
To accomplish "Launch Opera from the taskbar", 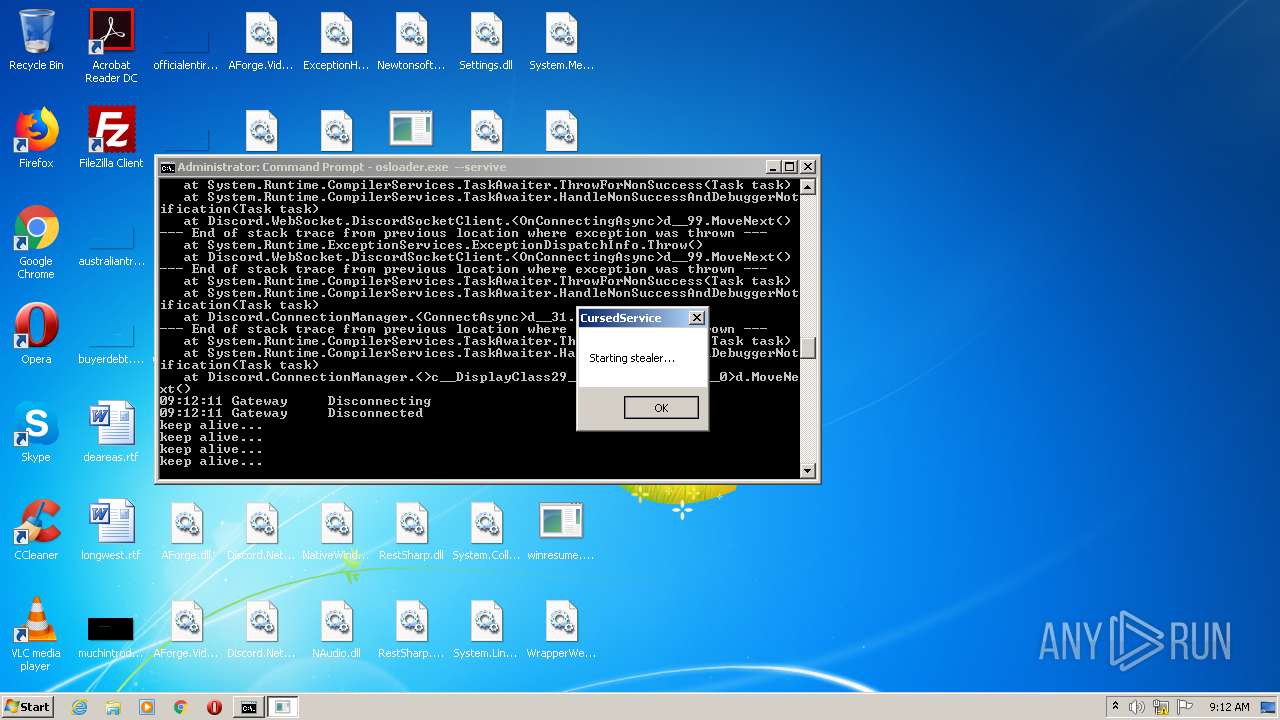I will pyautogui.click(x=214, y=707).
